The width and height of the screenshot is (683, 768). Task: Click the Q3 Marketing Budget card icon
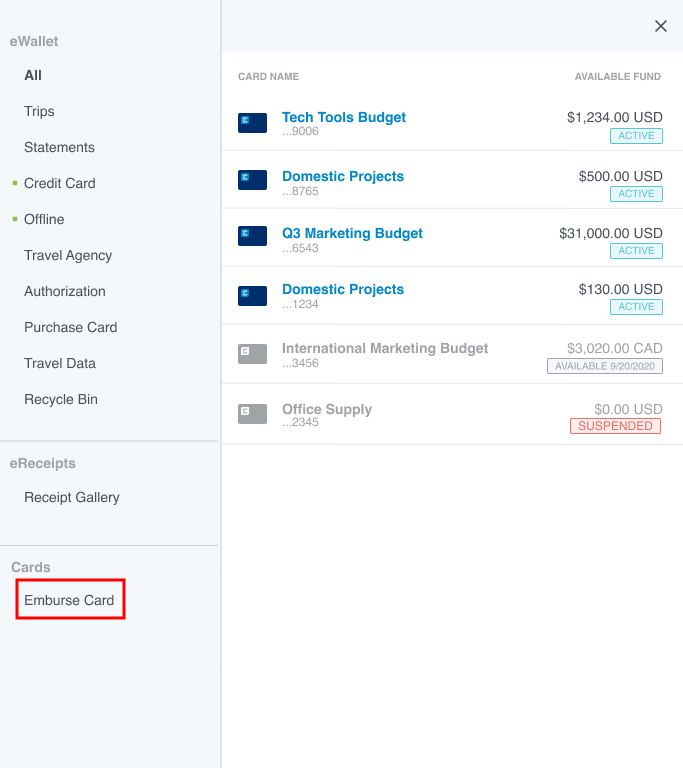point(252,236)
